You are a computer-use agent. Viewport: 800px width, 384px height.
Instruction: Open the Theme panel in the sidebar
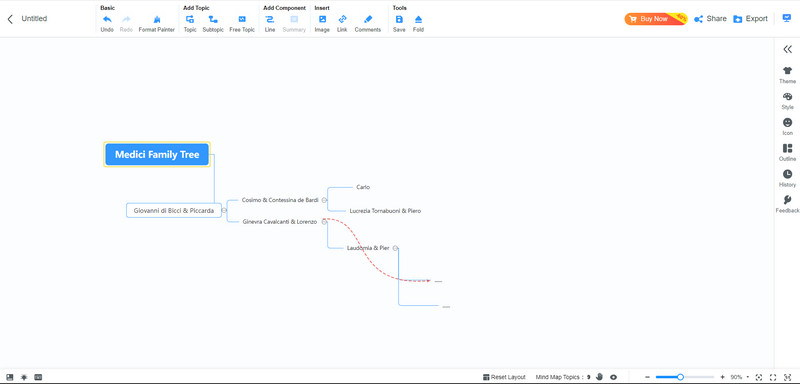tap(787, 75)
